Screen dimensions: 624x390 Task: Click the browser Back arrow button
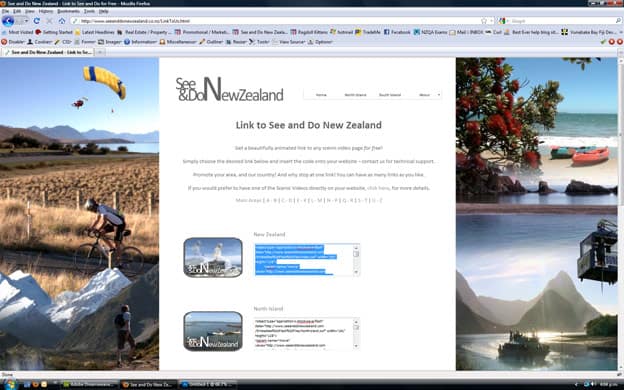(x=8, y=21)
